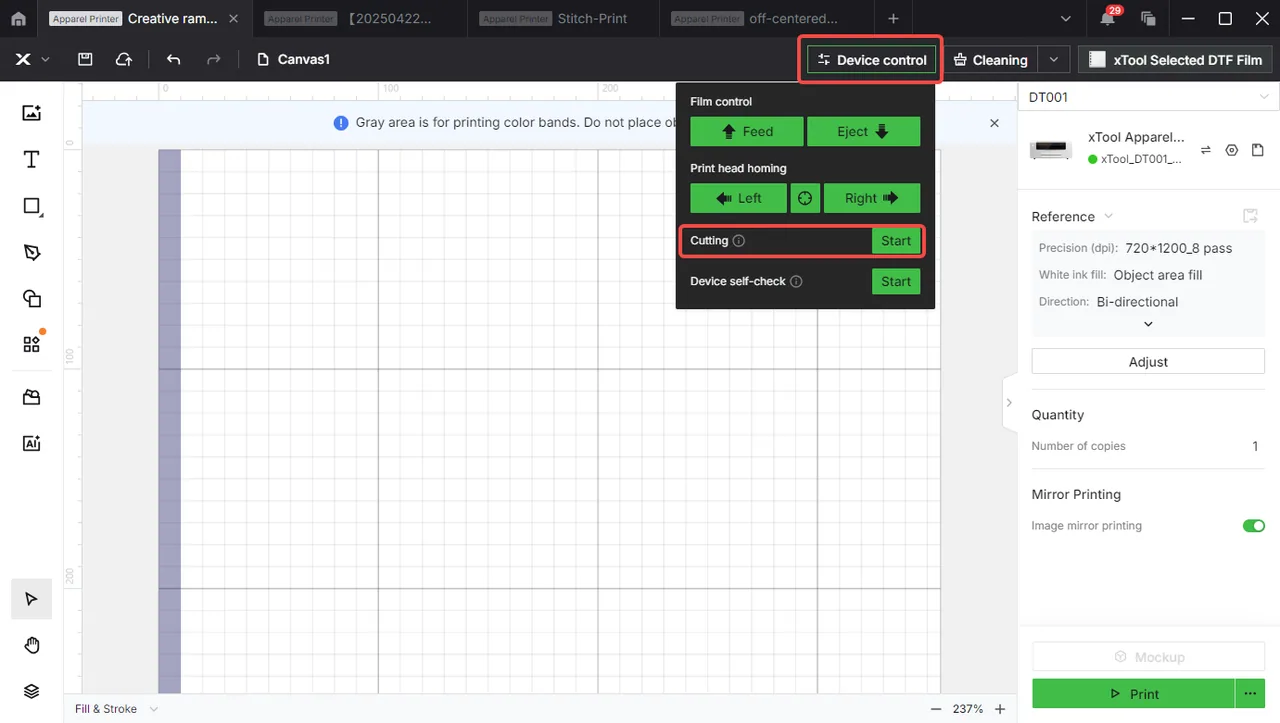Choose xTool Selected DTF Film material
1280x723 pixels.
(x=1175, y=60)
